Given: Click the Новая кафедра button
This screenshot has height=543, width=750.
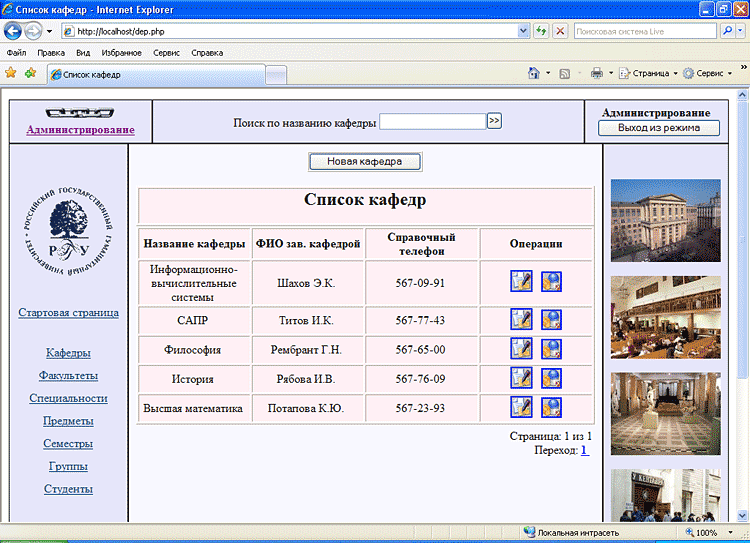Looking at the screenshot, I should click(365, 161).
